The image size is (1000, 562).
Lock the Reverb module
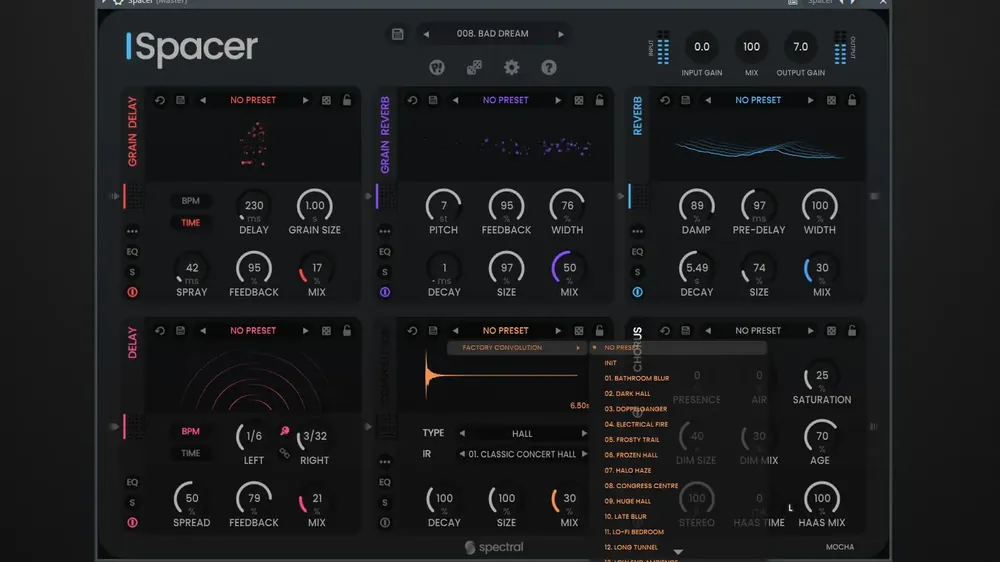852,100
